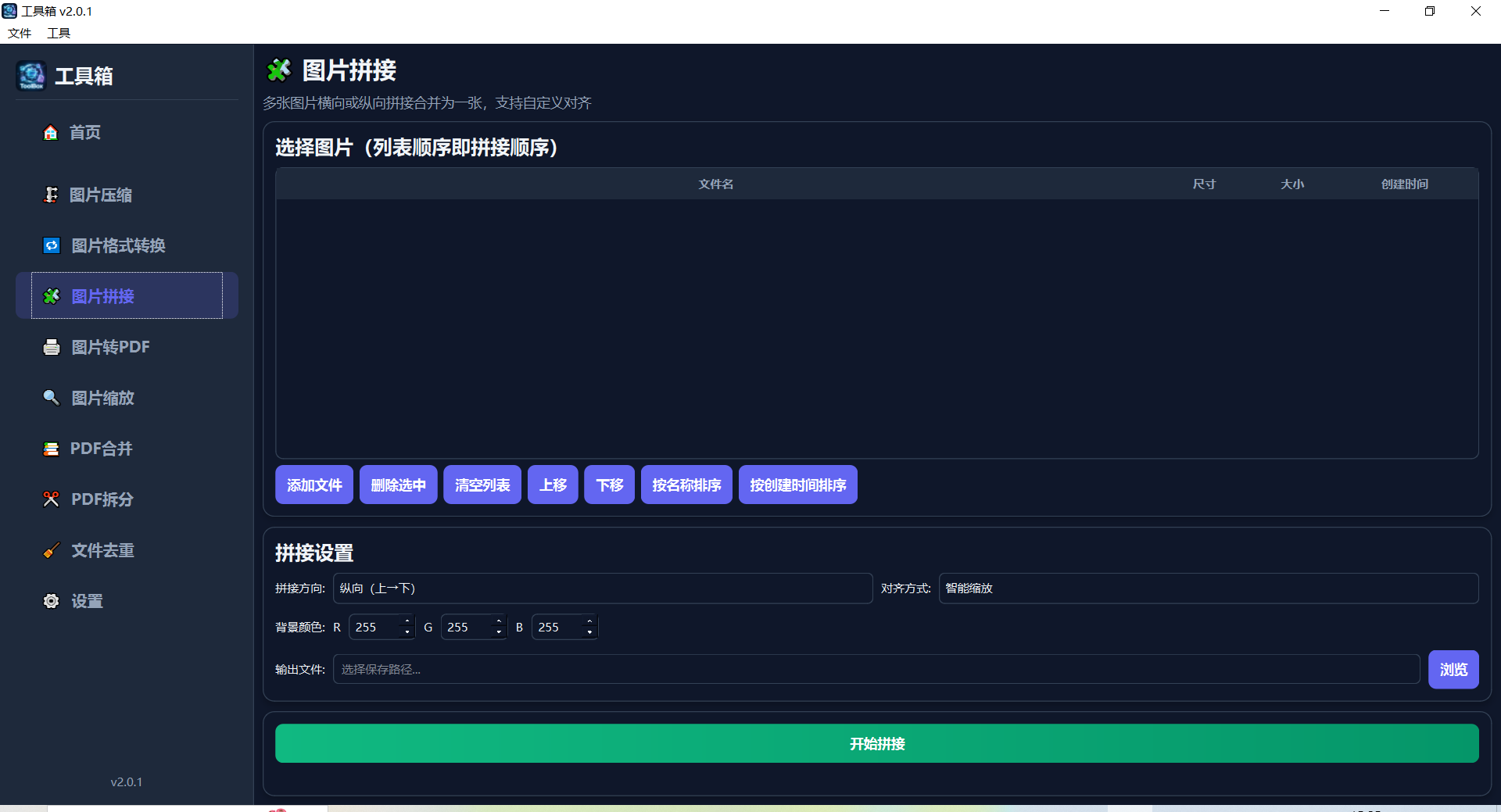This screenshot has width=1501, height=812.
Task: Click the 大小 column header
Action: click(x=1291, y=184)
